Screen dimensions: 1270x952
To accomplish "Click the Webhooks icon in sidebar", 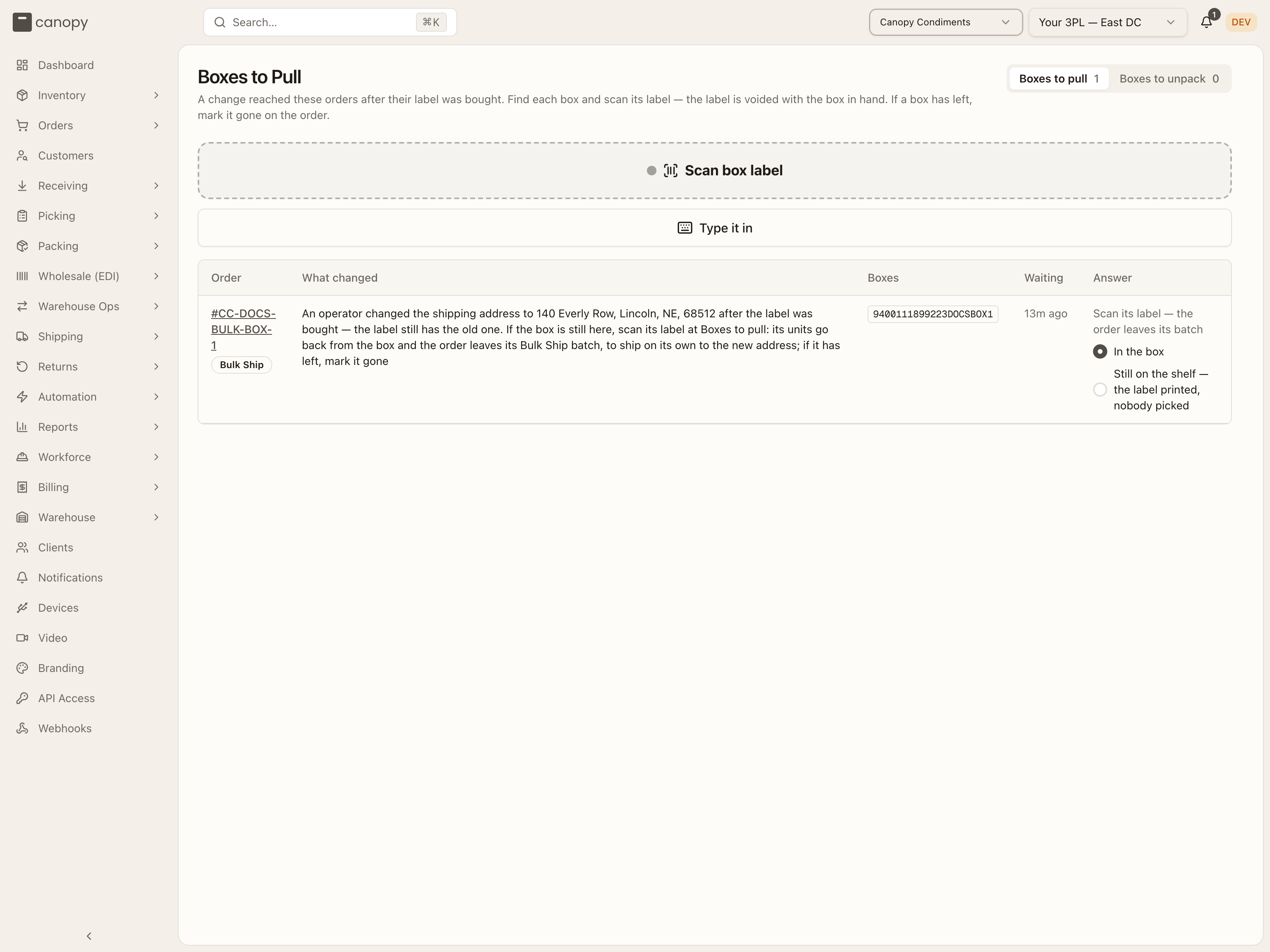I will pyautogui.click(x=22, y=728).
